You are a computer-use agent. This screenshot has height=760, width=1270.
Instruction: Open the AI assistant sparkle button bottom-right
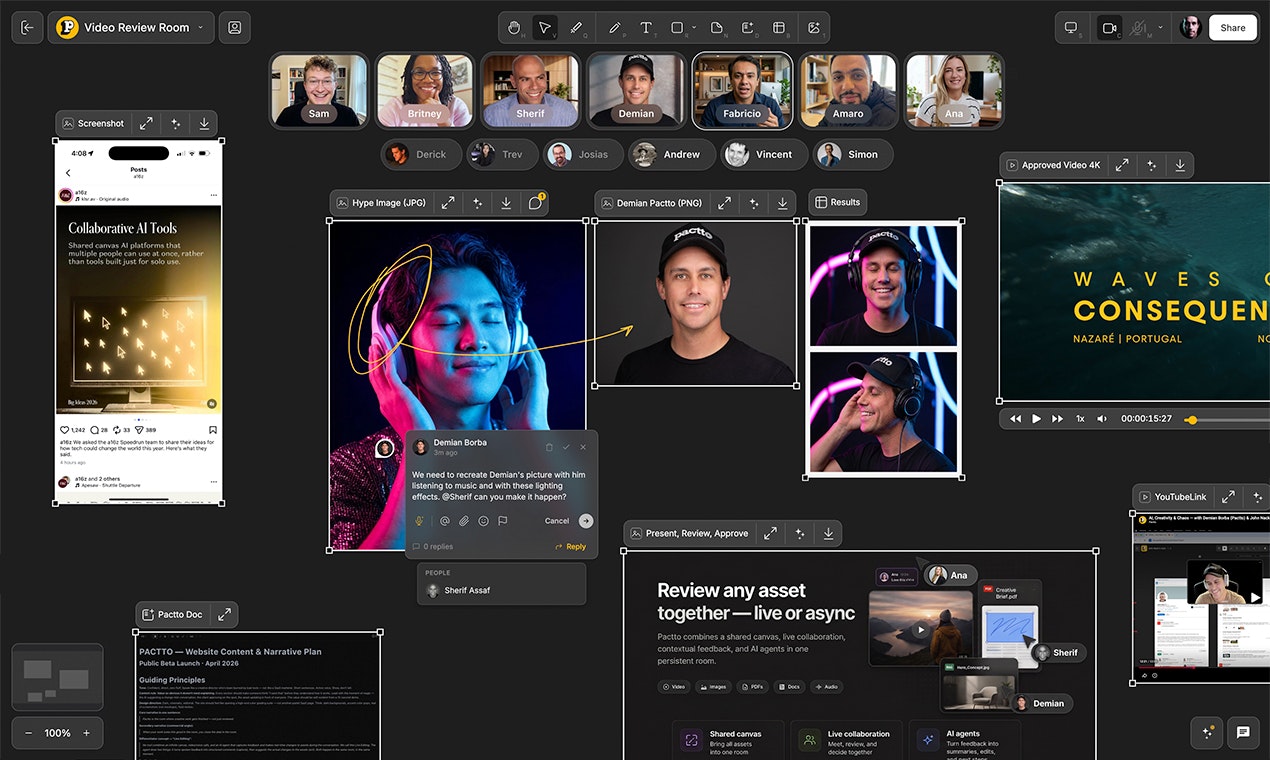(x=1207, y=732)
